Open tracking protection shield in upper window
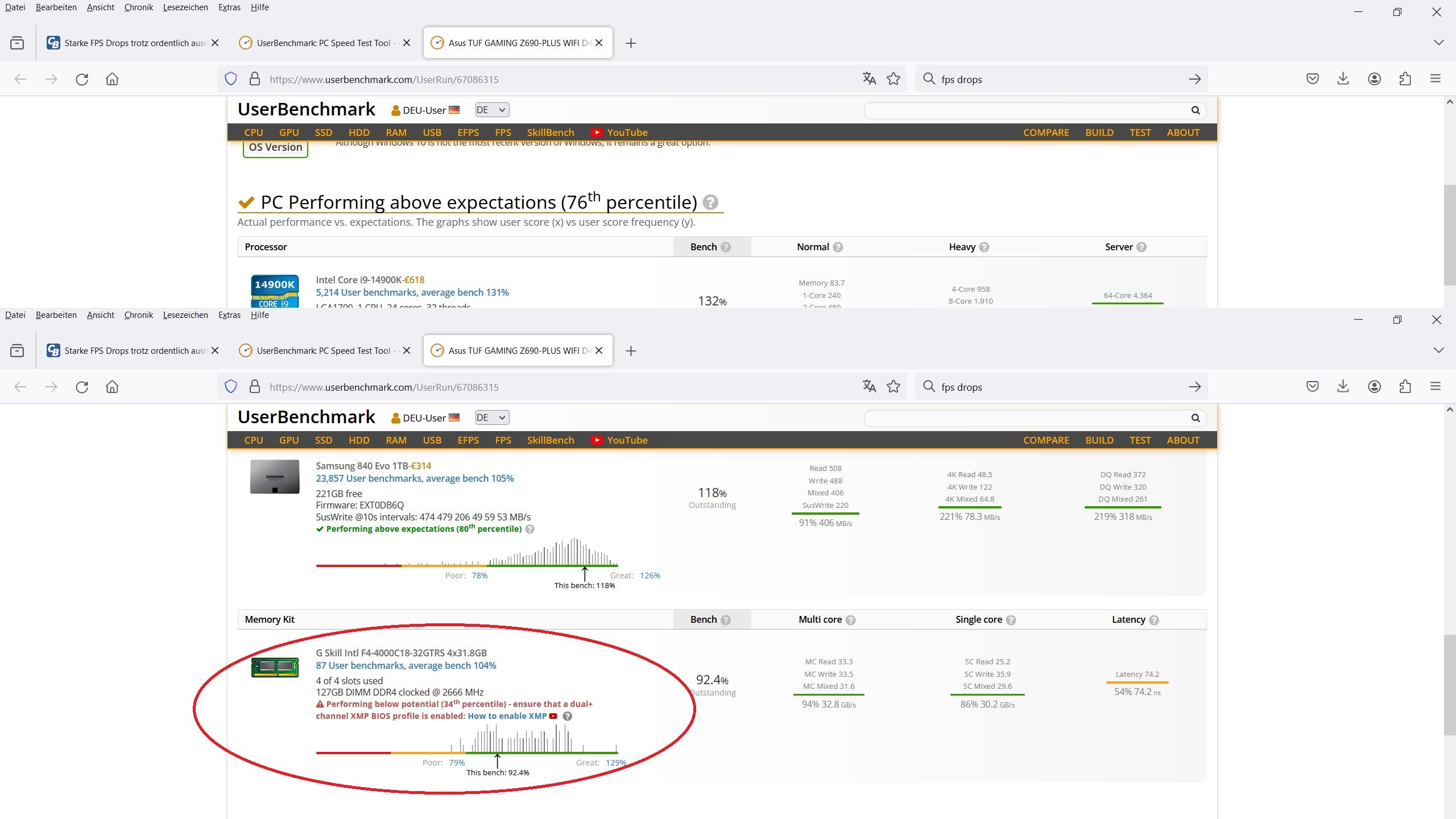Screen dimensions: 1456x819 tap(230, 79)
